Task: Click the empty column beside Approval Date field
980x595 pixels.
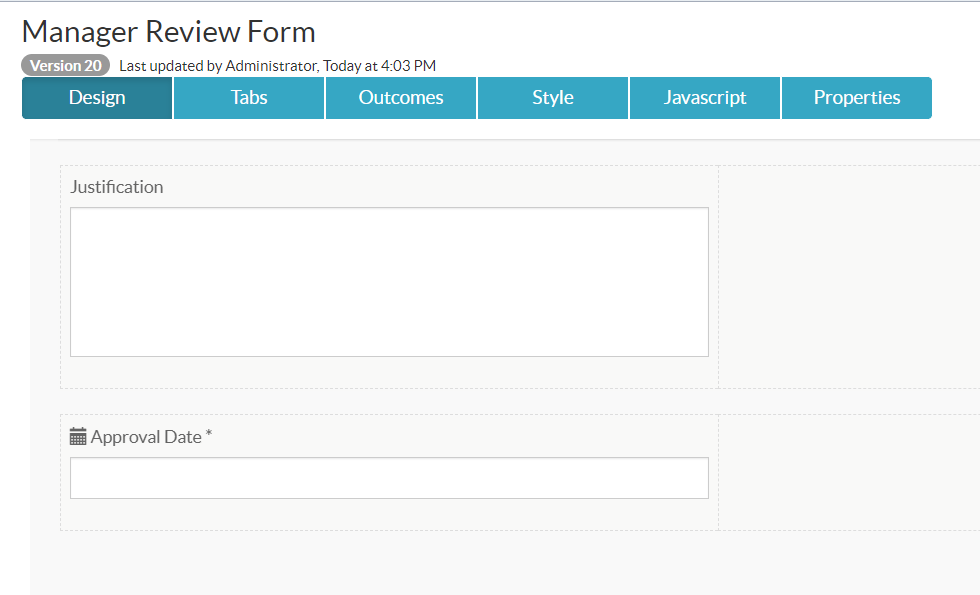Action: [848, 470]
